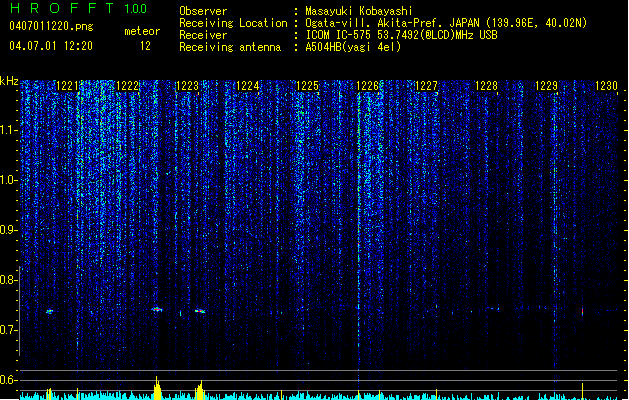Viewport: 629px width, 400px height.
Task: Click the 1.1 kHz axis tick label
Action: point(8,130)
